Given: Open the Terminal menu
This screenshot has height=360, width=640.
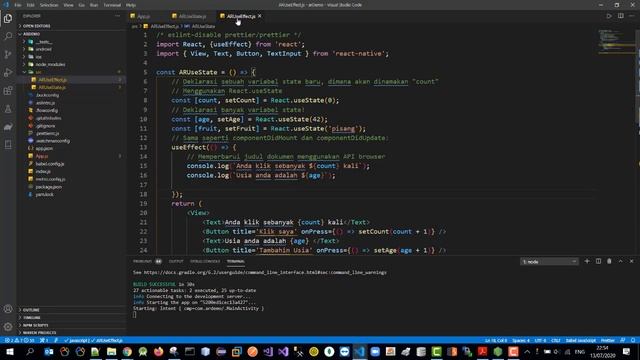Looking at the screenshot, I should click(112, 5).
